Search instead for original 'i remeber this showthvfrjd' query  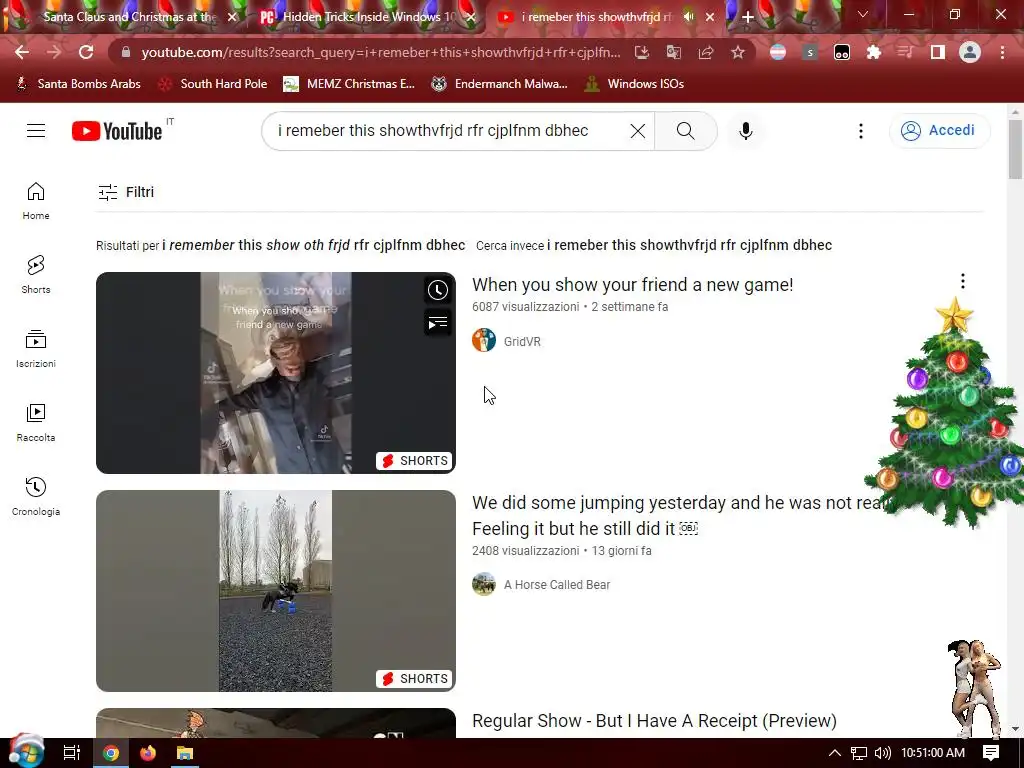(690, 246)
